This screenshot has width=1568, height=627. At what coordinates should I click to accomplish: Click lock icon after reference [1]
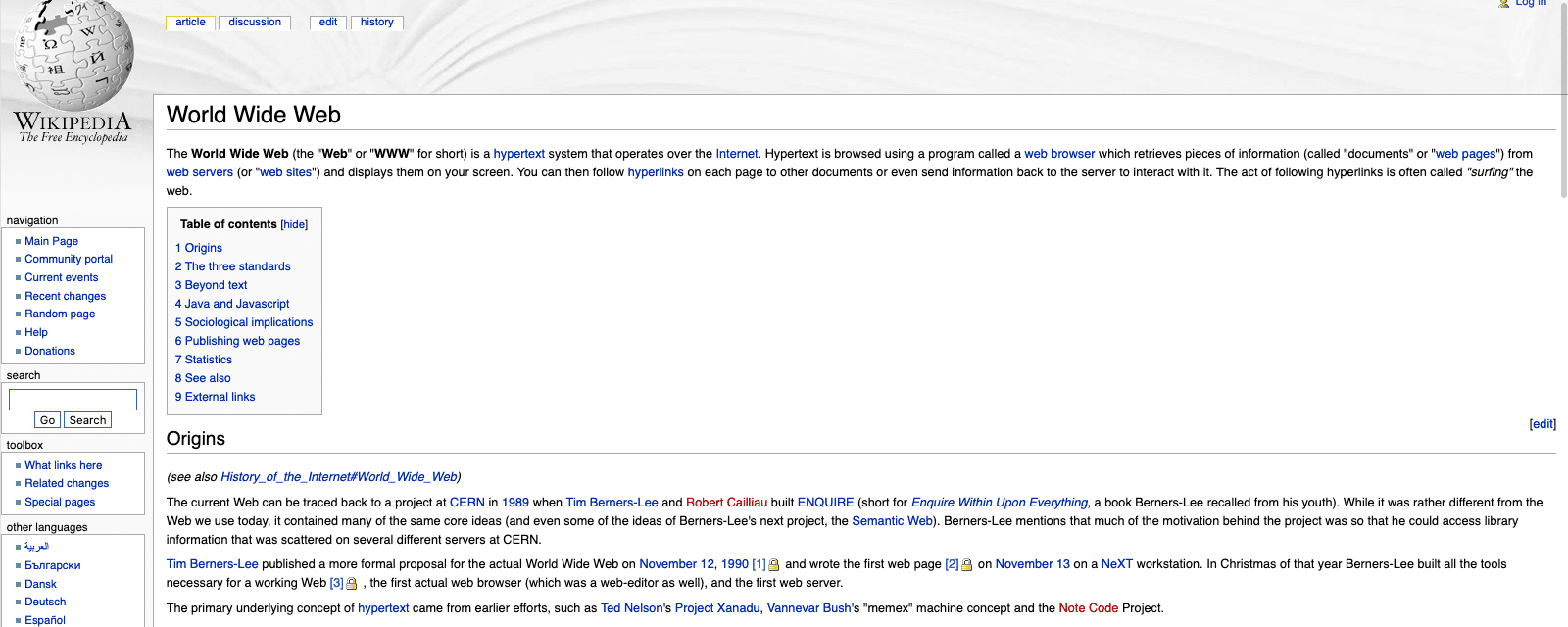point(774,565)
